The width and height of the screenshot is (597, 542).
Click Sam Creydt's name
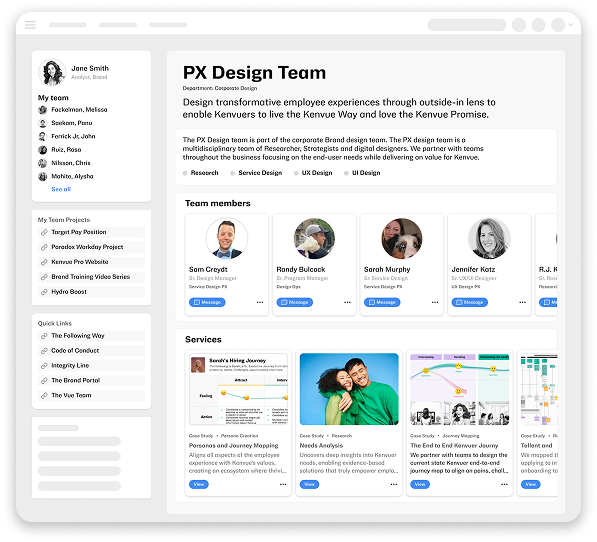(208, 269)
